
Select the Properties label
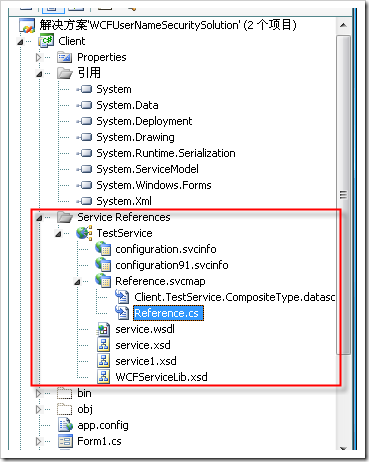click(x=102, y=57)
